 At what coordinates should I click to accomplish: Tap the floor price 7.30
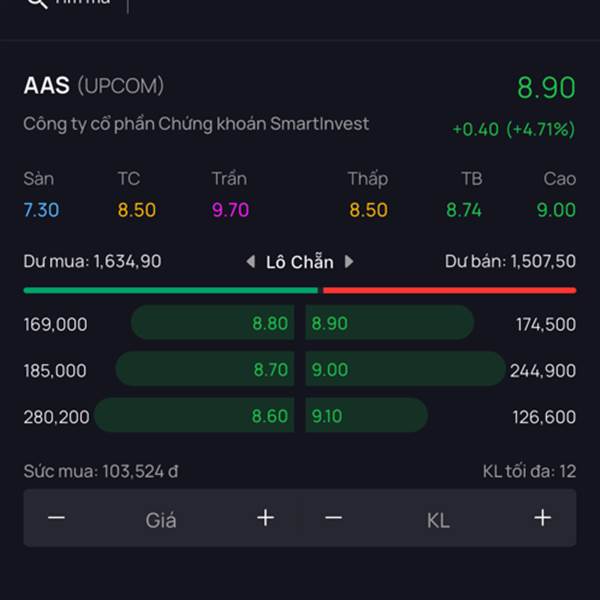[41, 210]
